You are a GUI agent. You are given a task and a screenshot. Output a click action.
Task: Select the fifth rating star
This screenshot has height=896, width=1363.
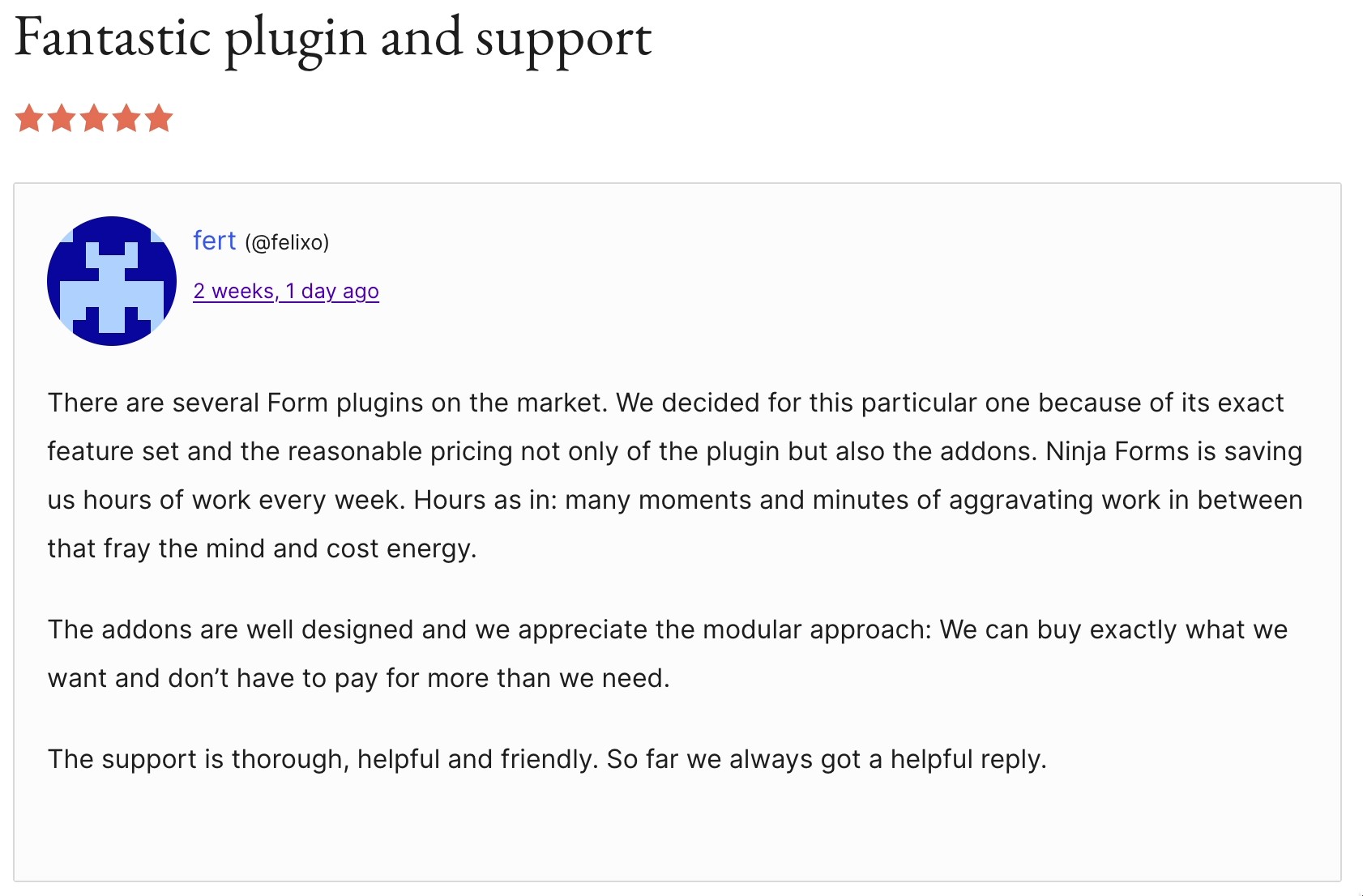click(x=159, y=118)
